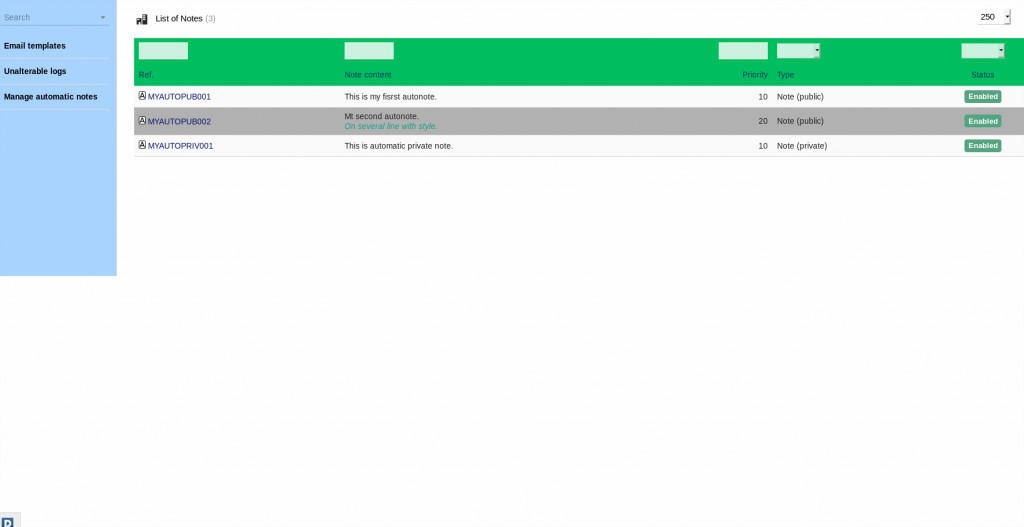The image size is (1024, 527).
Task: Sort by the Note content column header
Action: click(x=368, y=75)
